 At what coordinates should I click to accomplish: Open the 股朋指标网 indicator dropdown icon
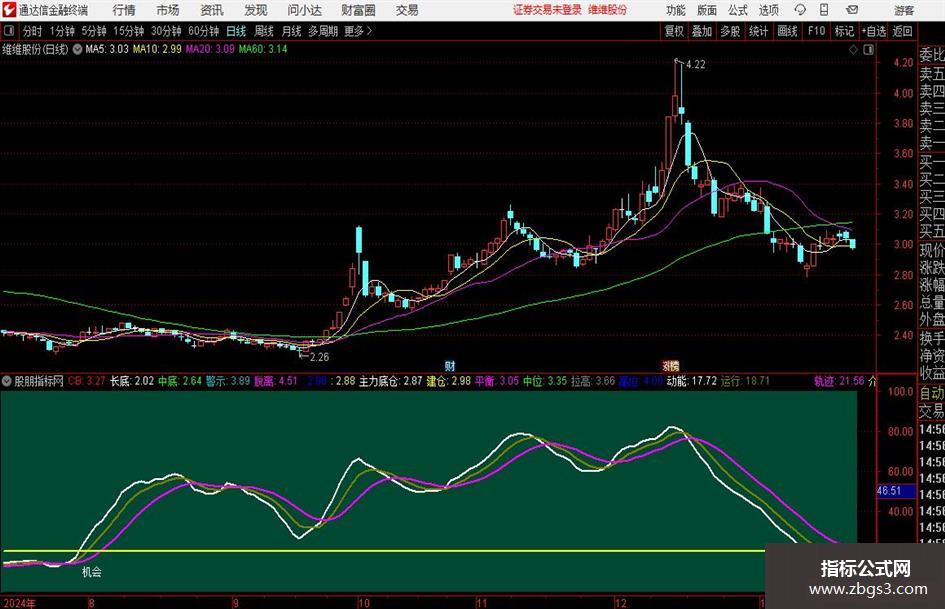pos(7,381)
